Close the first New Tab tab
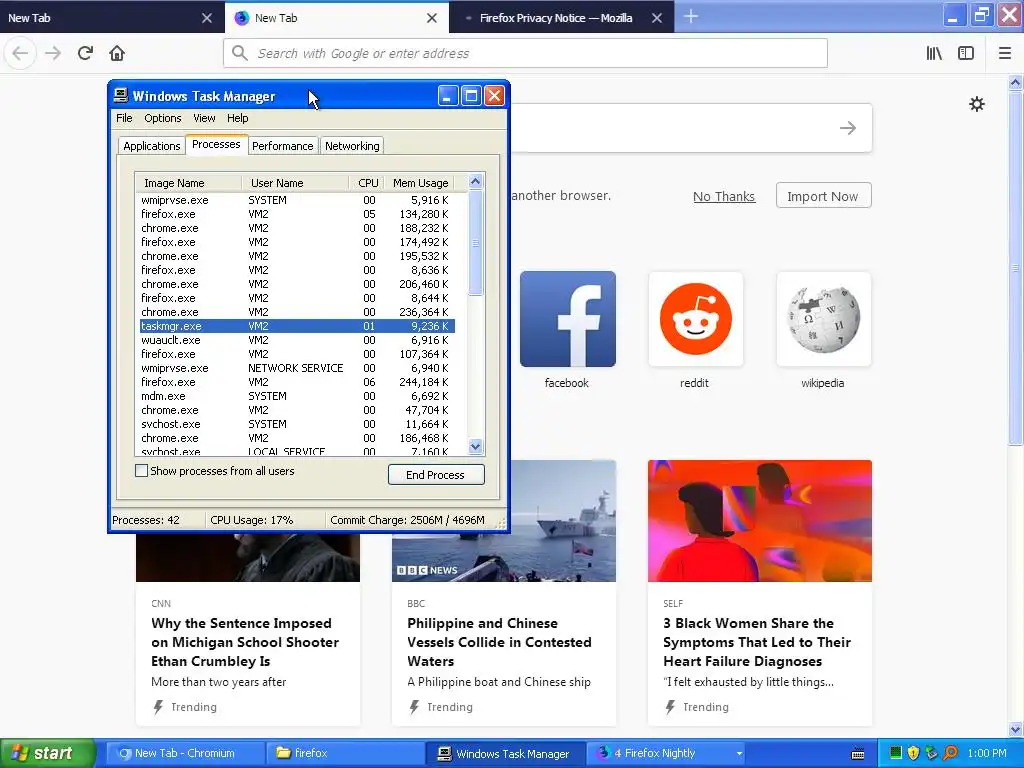Screen dimensions: 1024x768 click(x=207, y=18)
